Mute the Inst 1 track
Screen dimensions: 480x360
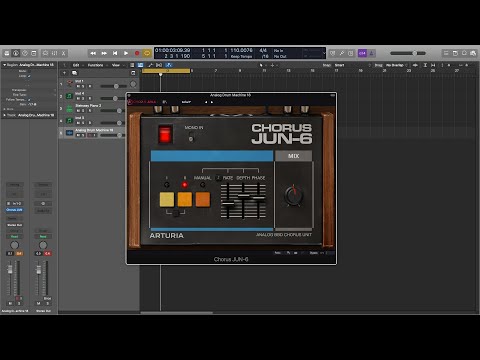tap(79, 86)
